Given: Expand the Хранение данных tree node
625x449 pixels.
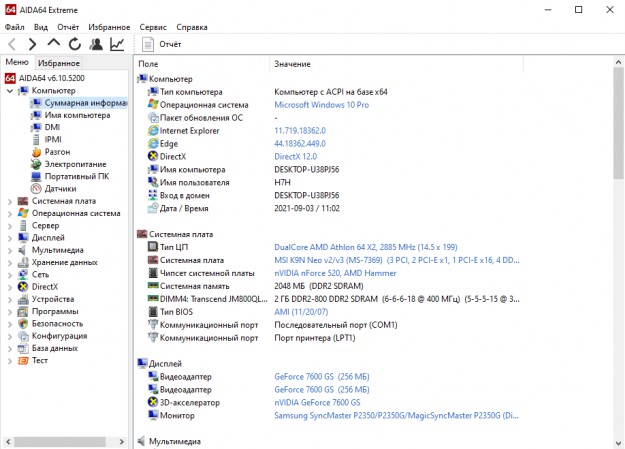Looking at the screenshot, I should click(10, 262).
